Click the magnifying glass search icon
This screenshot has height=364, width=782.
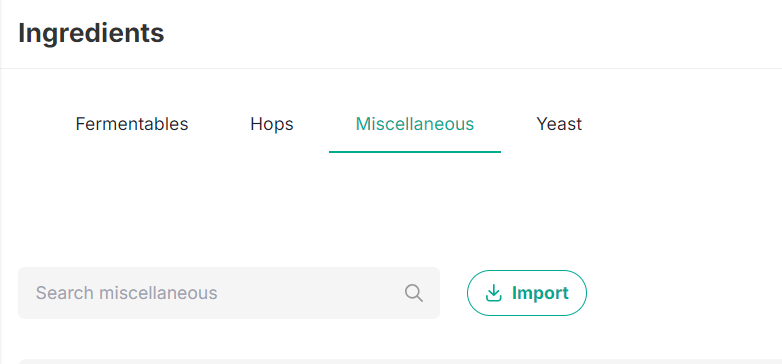tap(413, 293)
